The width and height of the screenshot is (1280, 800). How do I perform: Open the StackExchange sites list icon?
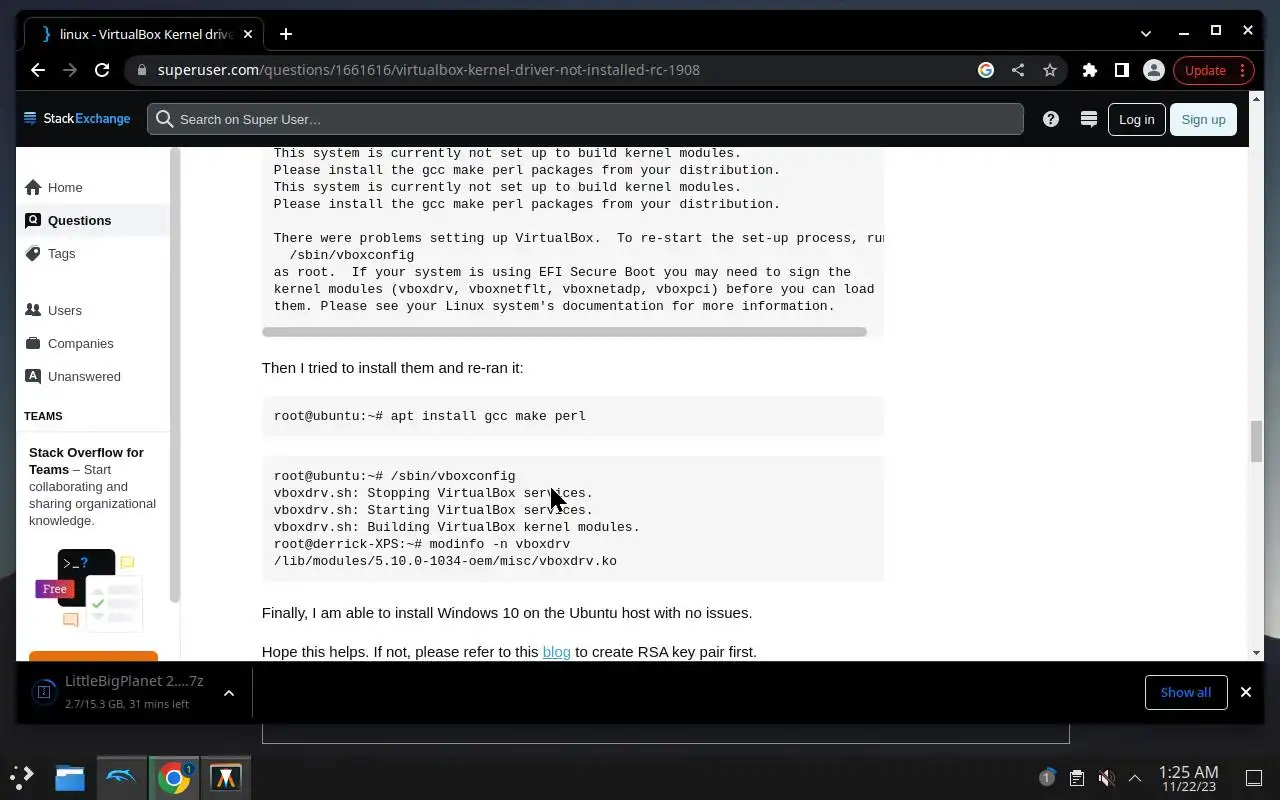click(x=1089, y=119)
